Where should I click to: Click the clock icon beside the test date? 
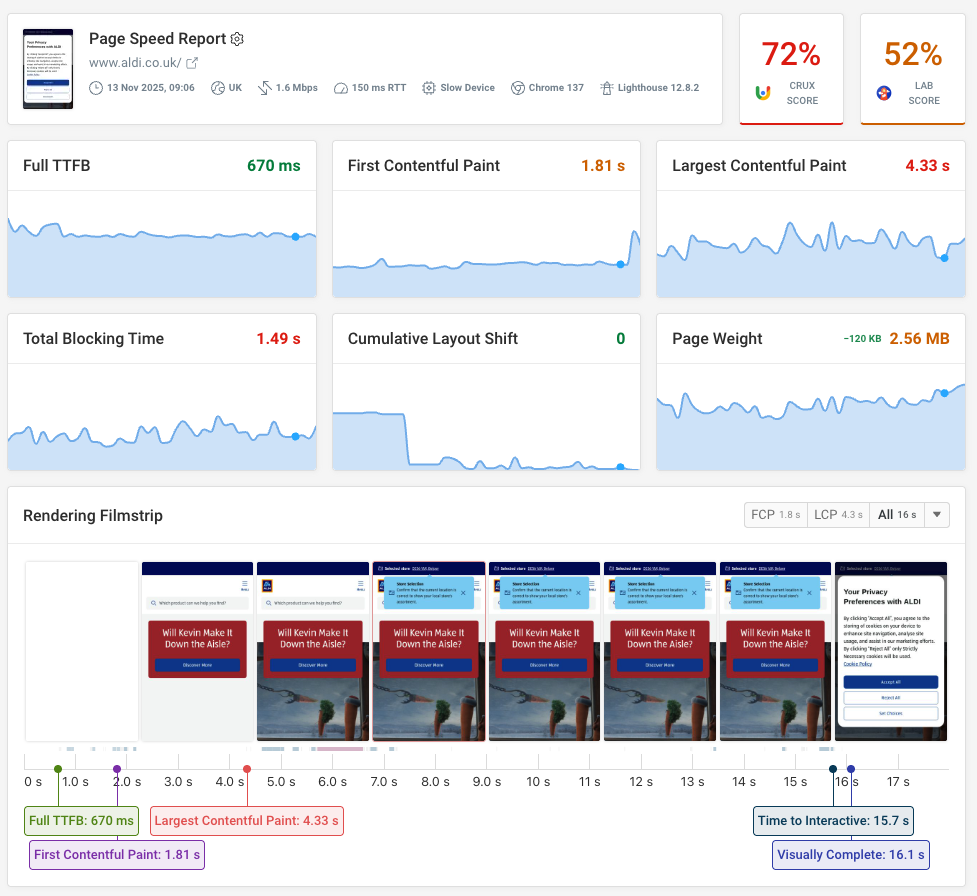(95, 86)
